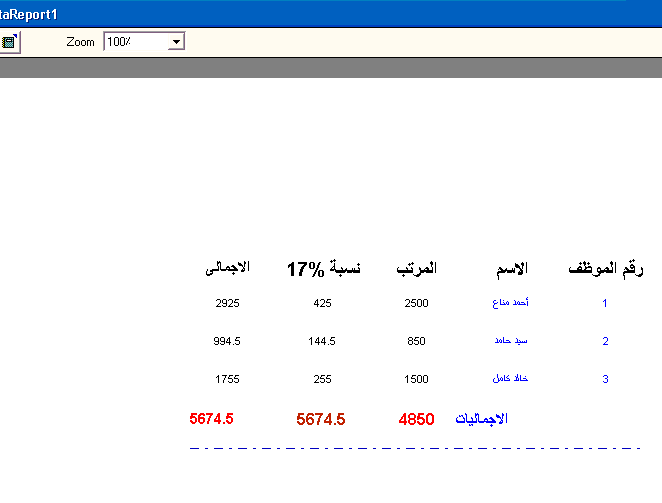
Task: Click the Zoom label in toolbar
Action: tap(80, 42)
